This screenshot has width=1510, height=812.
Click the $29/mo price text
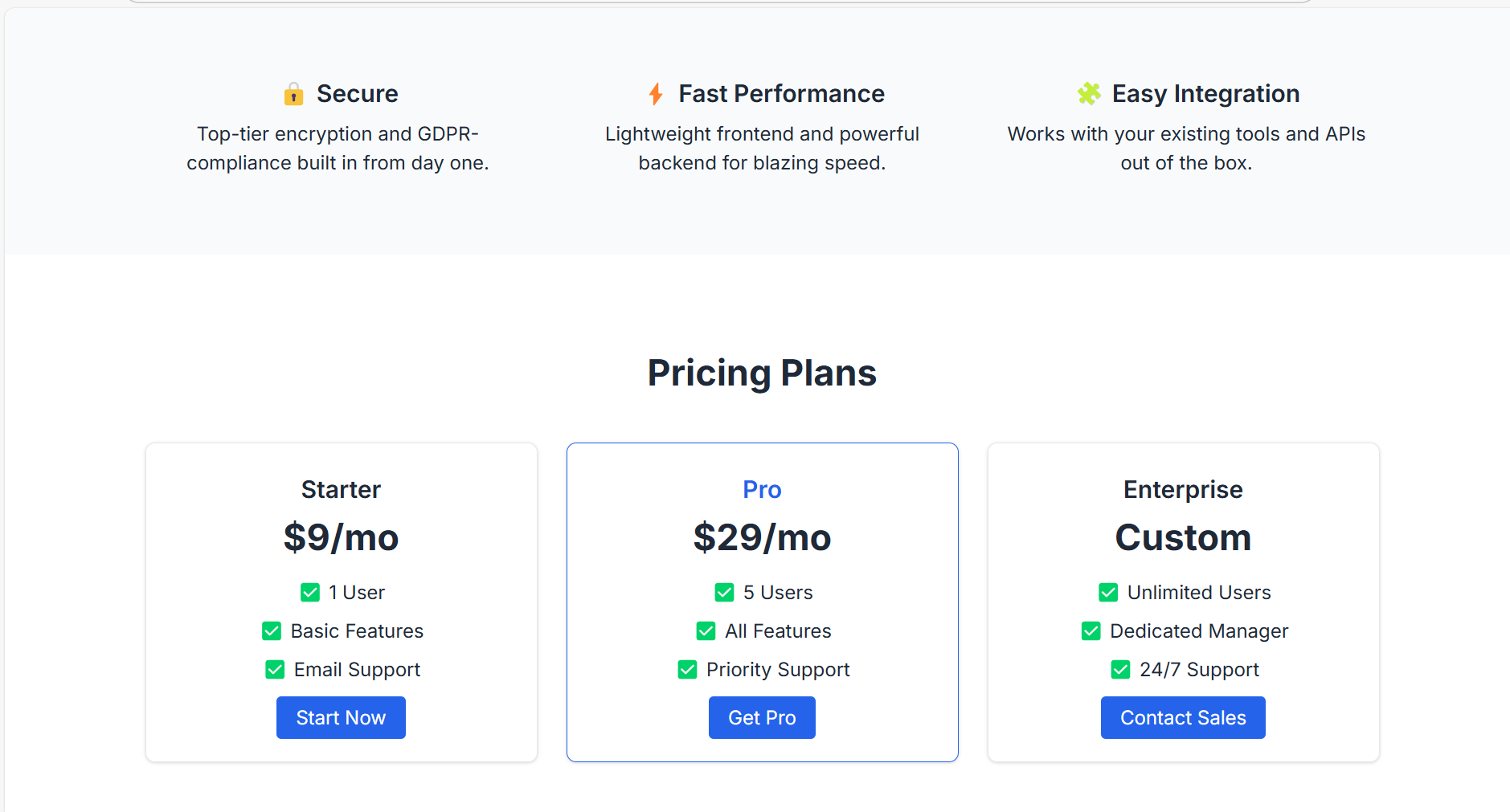click(x=762, y=537)
